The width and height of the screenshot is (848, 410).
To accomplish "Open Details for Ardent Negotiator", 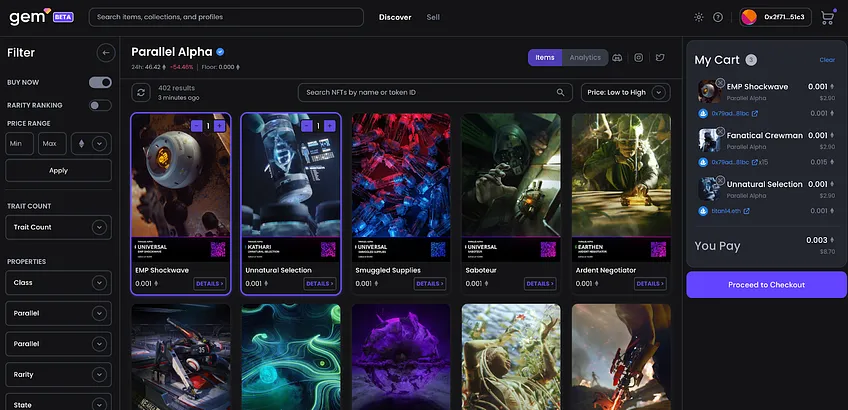I will [651, 283].
